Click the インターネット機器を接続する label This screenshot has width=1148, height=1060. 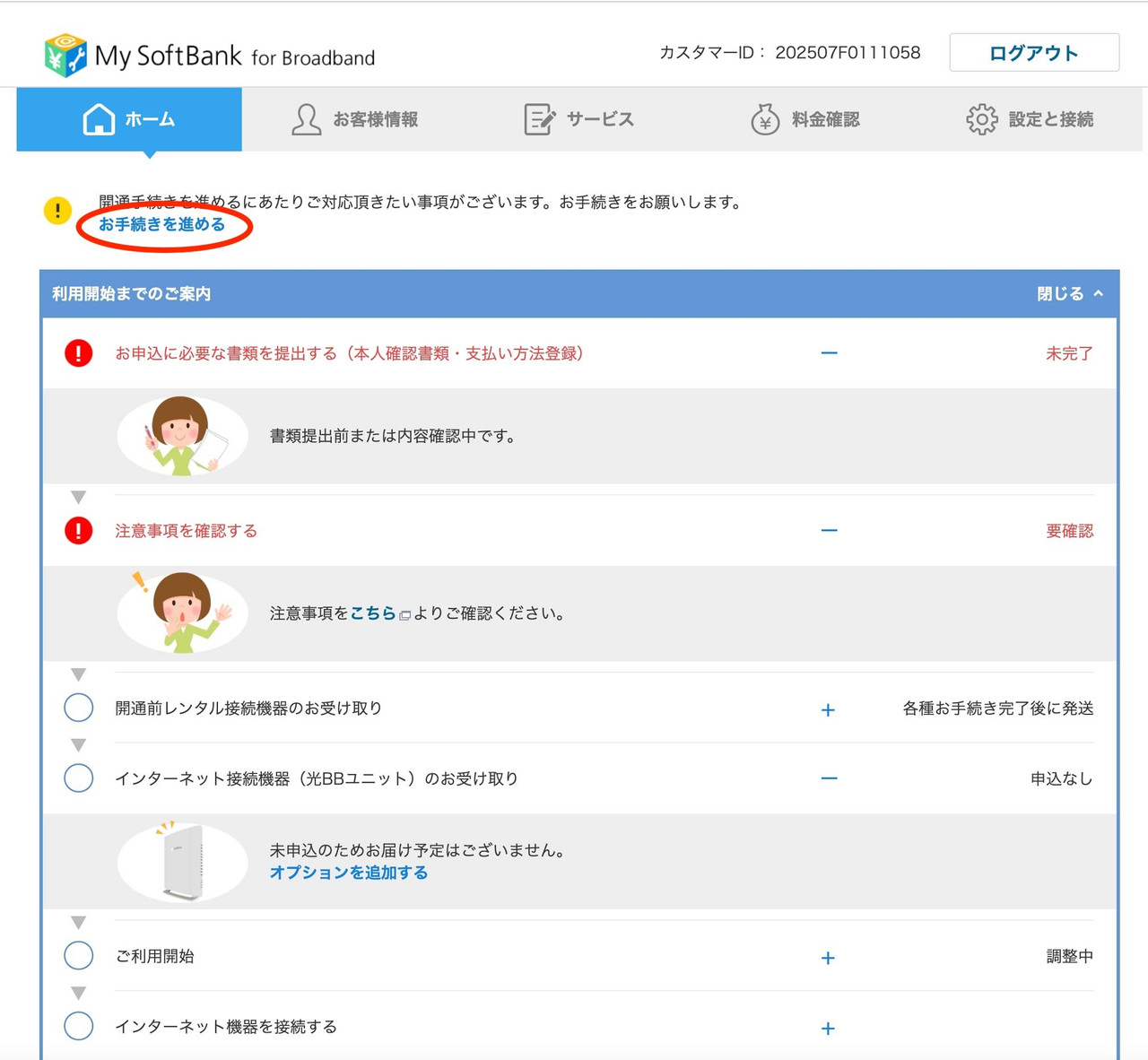[226, 1027]
